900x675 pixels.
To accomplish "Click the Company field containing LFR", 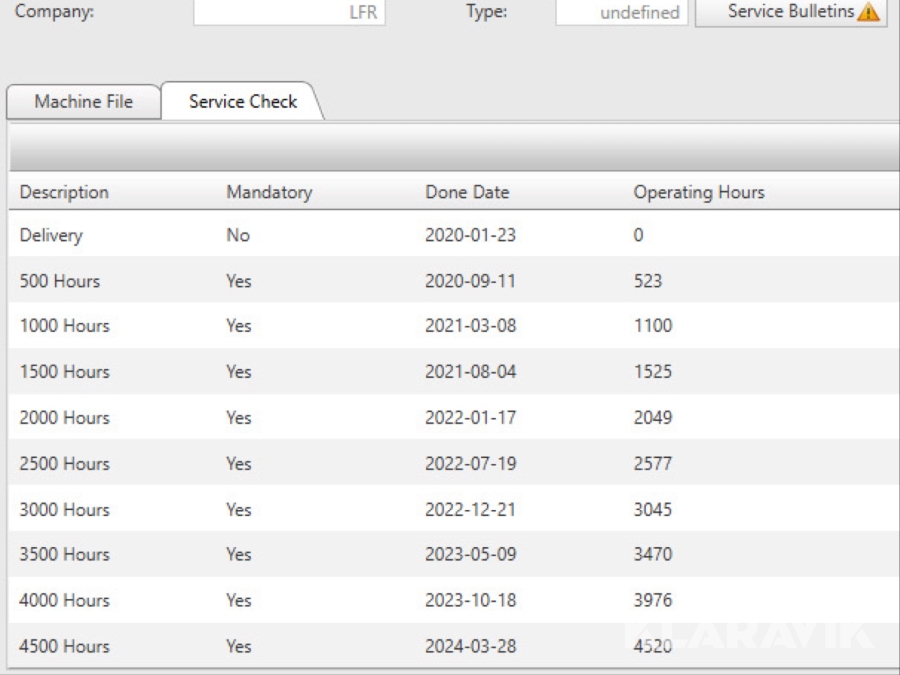I will coord(289,12).
